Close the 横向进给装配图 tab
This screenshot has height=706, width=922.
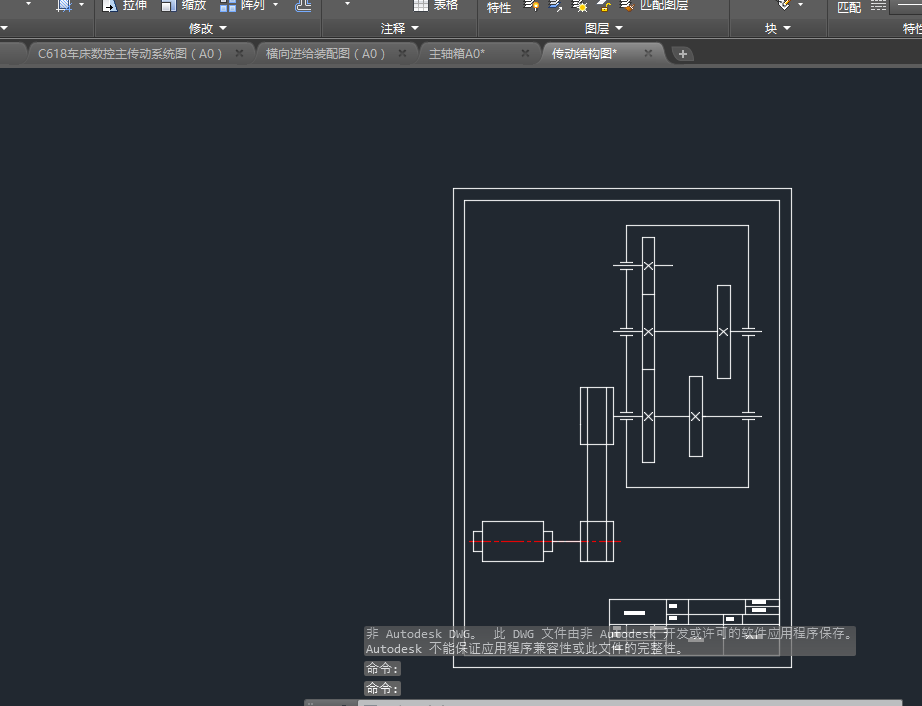403,54
